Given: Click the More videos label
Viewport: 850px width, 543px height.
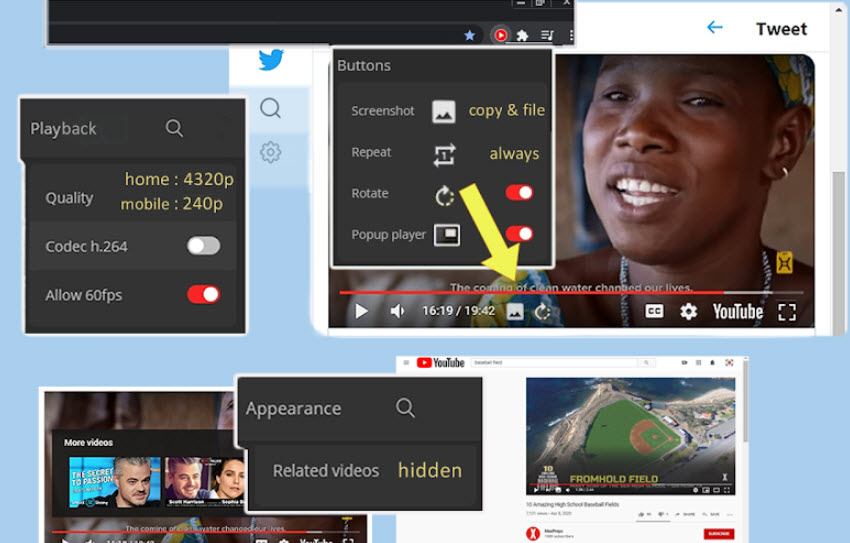Looking at the screenshot, I should [88, 442].
